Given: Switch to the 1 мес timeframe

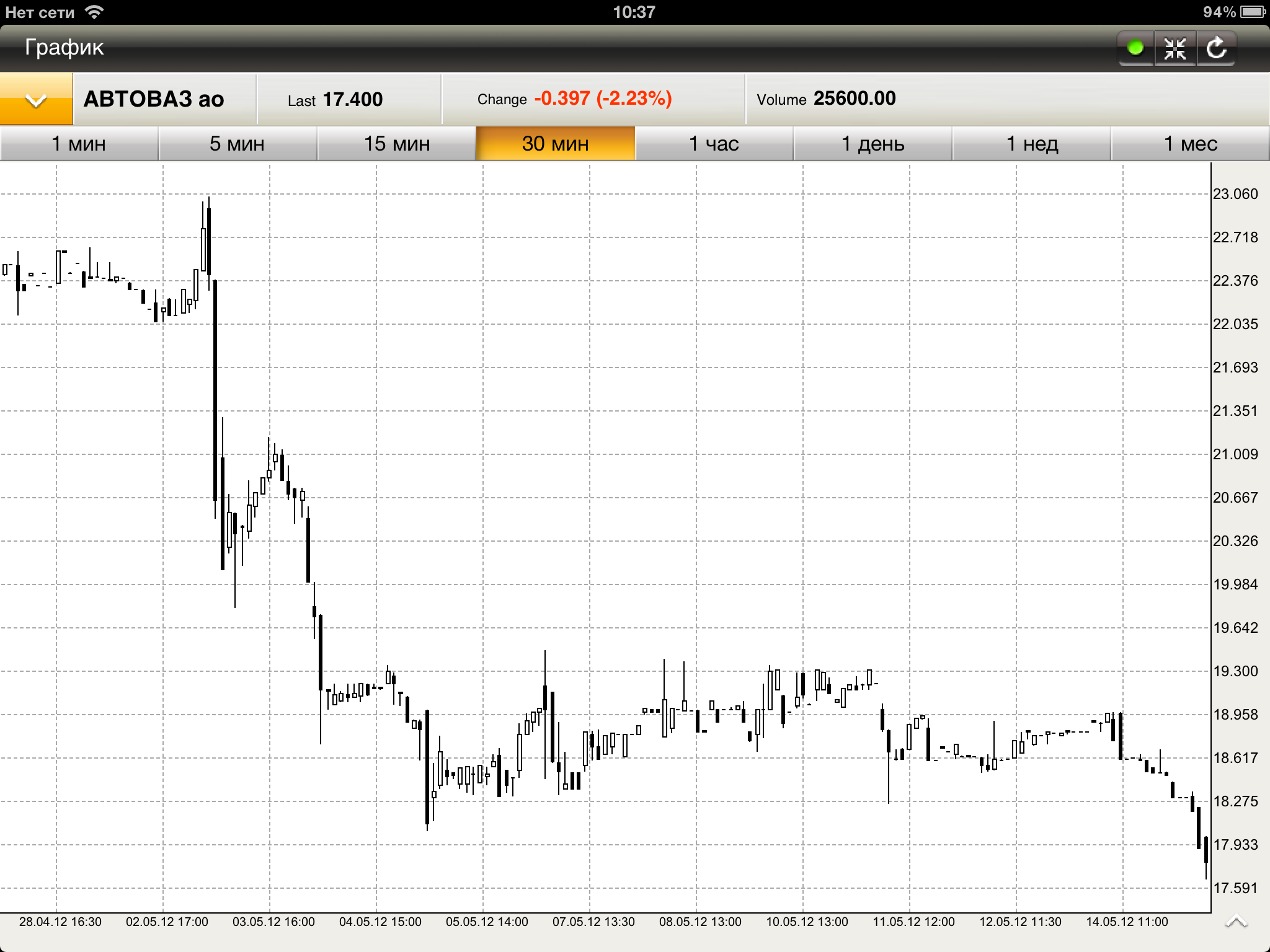Looking at the screenshot, I should click(x=1190, y=144).
